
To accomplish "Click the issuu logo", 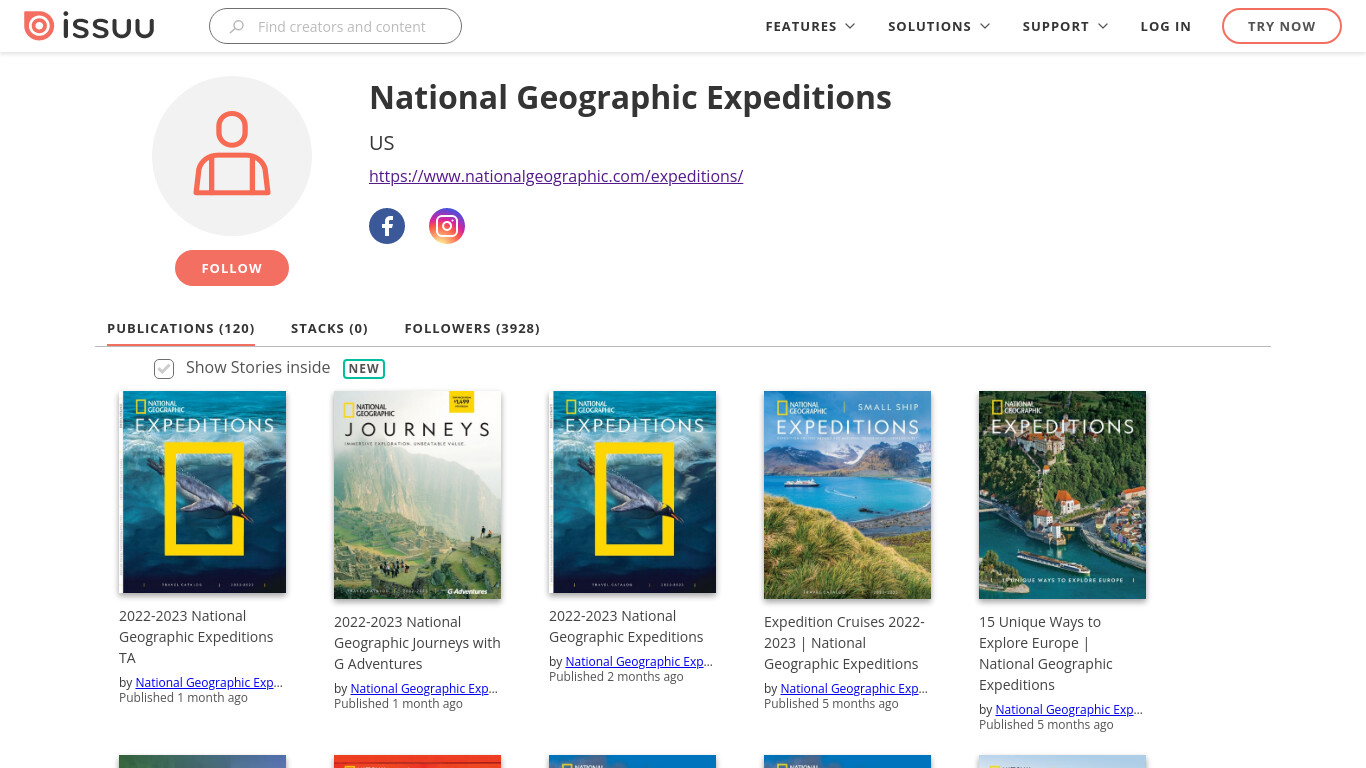I will click(89, 26).
